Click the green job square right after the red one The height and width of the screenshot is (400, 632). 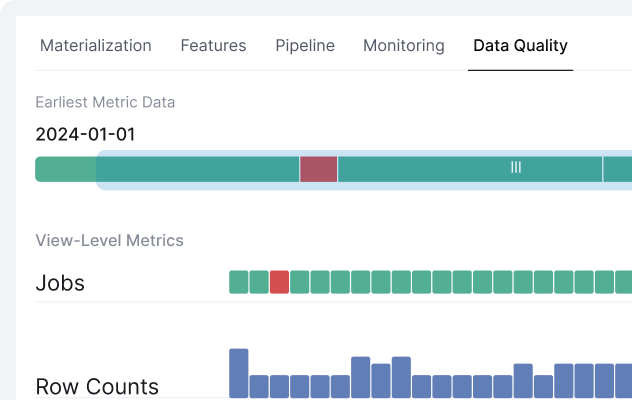(300, 282)
